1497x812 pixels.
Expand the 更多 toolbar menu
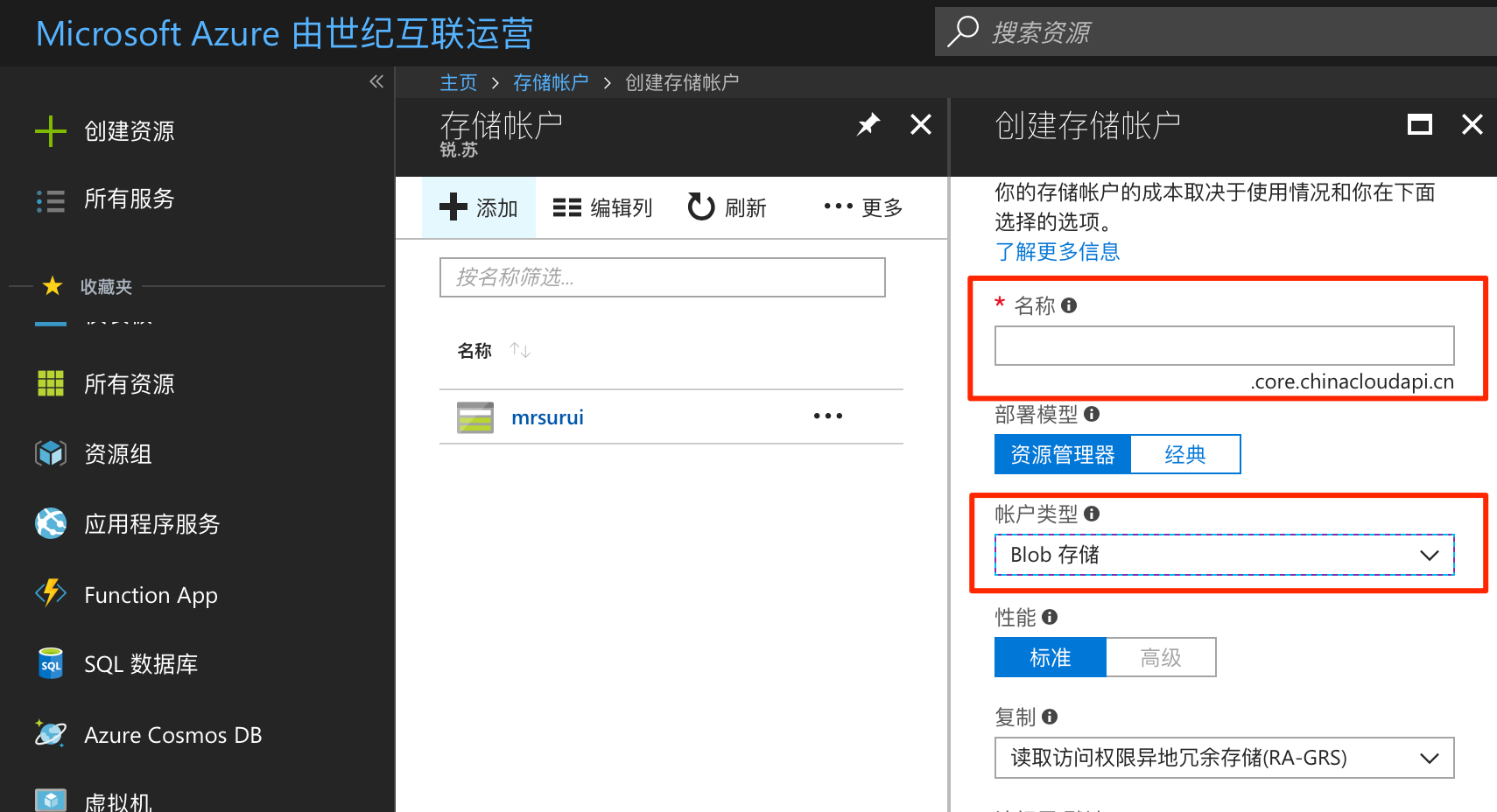(861, 206)
